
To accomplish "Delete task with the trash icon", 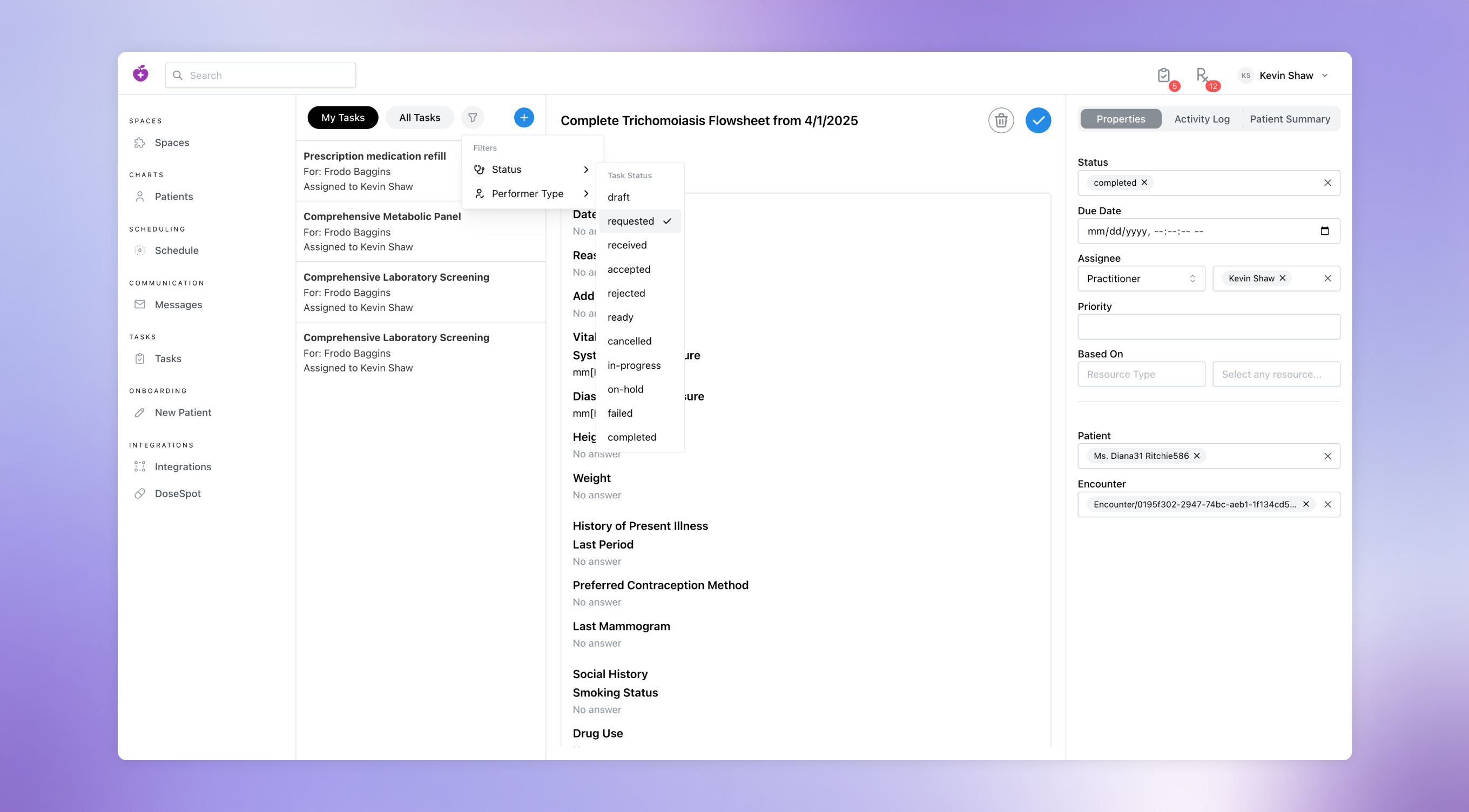I will click(x=1001, y=120).
